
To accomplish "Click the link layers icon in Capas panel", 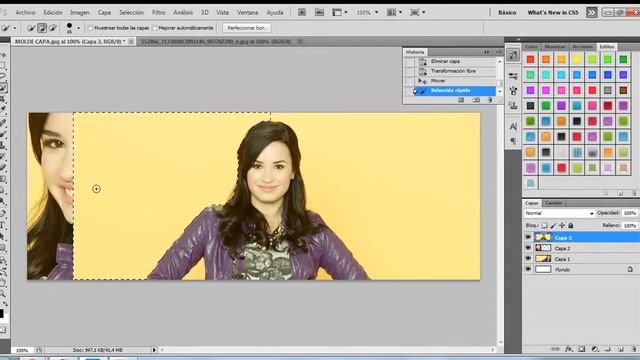I will (x=555, y=349).
